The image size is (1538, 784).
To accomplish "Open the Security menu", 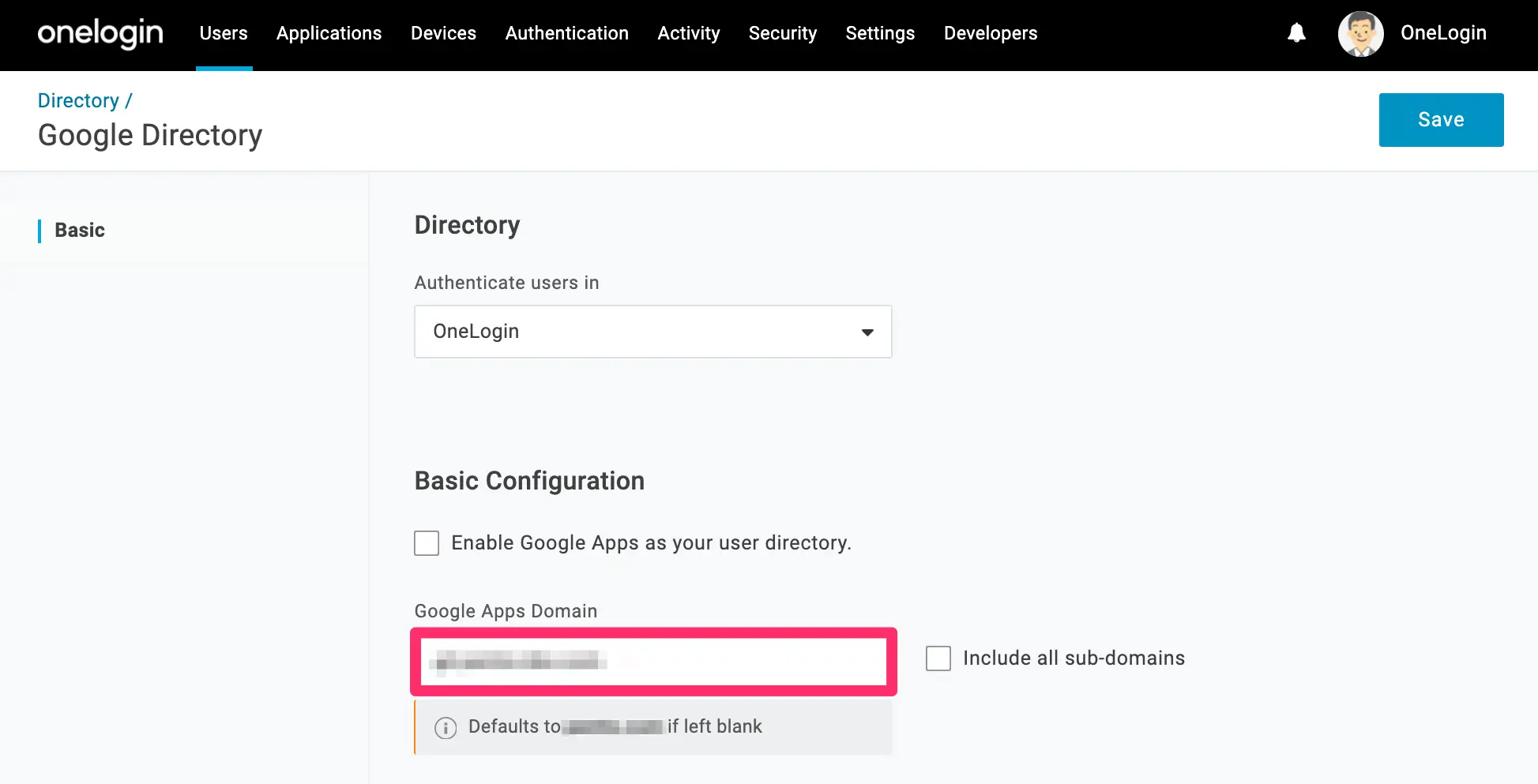I will coord(782,33).
